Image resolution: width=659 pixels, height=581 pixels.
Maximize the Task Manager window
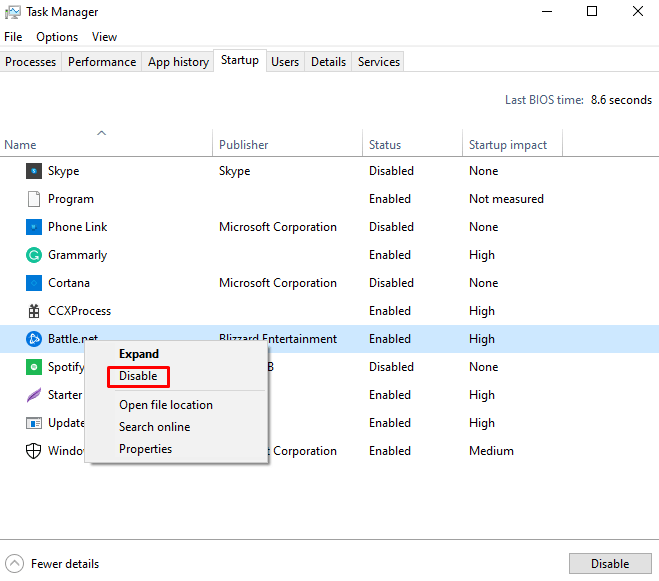[x=592, y=11]
